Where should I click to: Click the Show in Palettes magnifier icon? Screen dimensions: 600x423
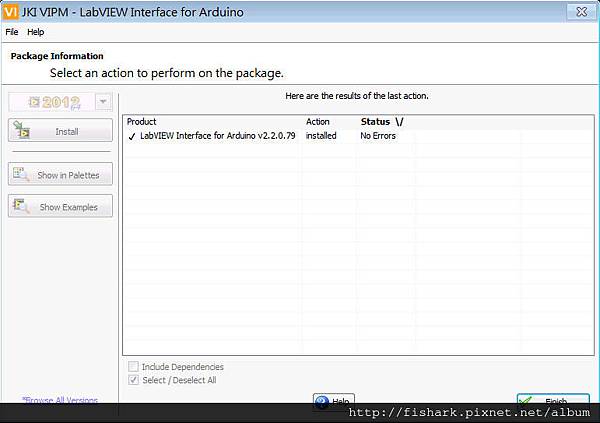tap(21, 174)
